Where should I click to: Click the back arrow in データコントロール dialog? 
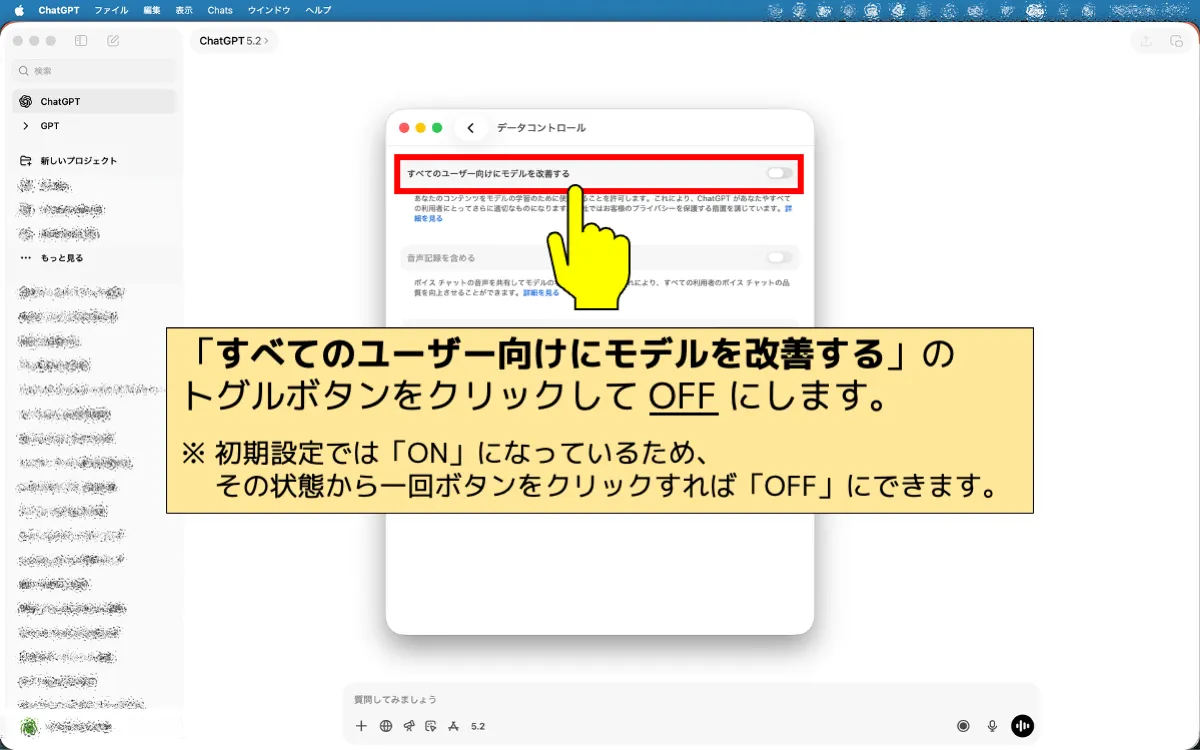[x=470, y=127]
